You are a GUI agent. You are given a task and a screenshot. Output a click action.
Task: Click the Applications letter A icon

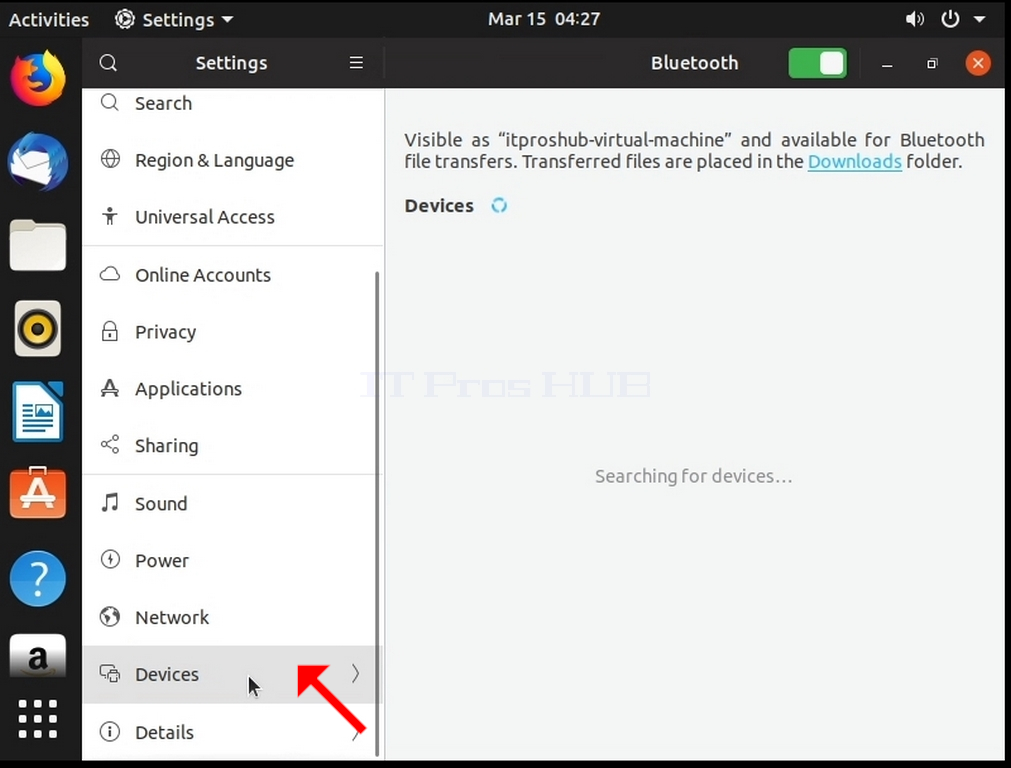tap(110, 388)
